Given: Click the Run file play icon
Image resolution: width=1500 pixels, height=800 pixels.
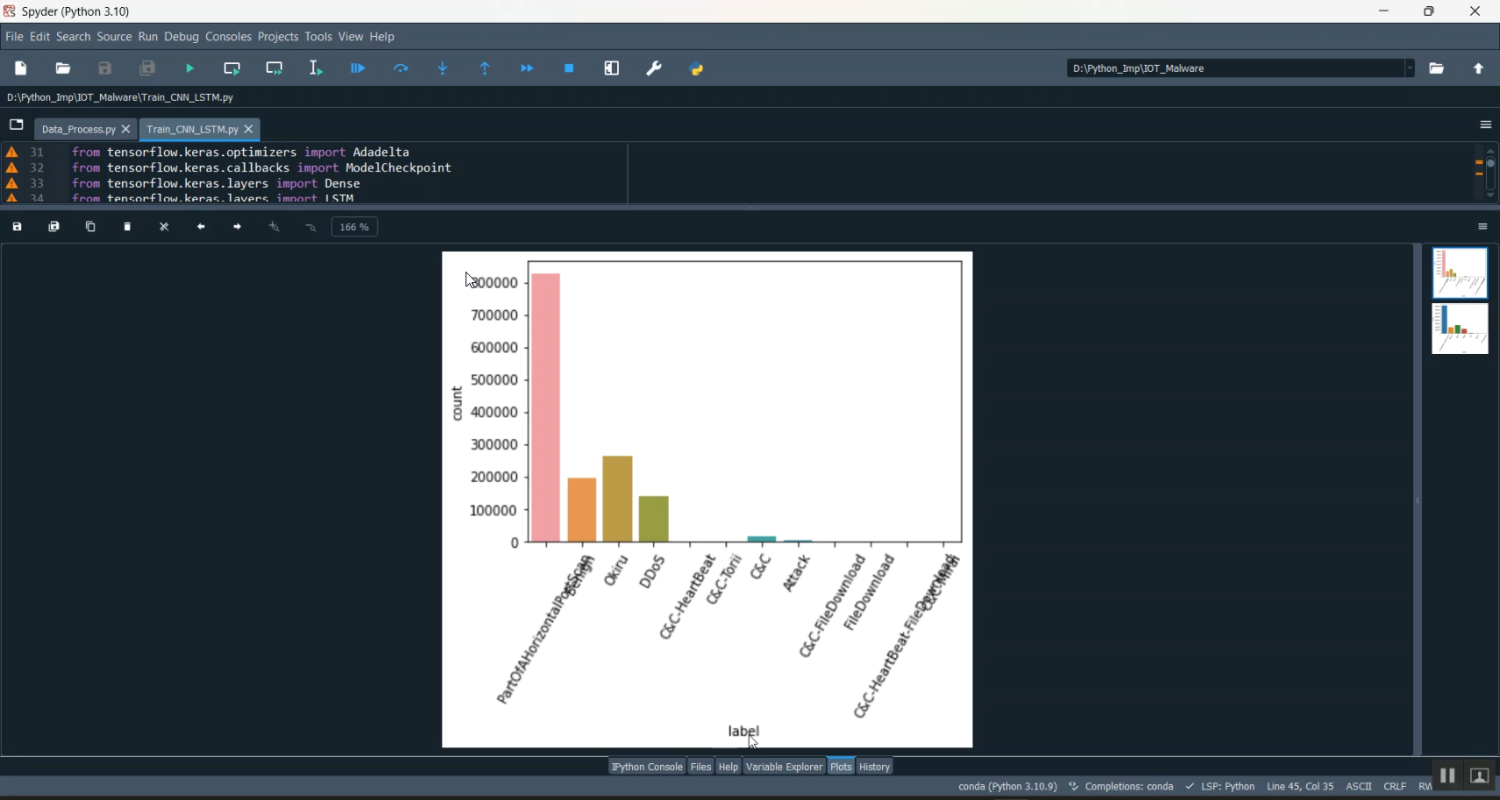Looking at the screenshot, I should (x=190, y=69).
